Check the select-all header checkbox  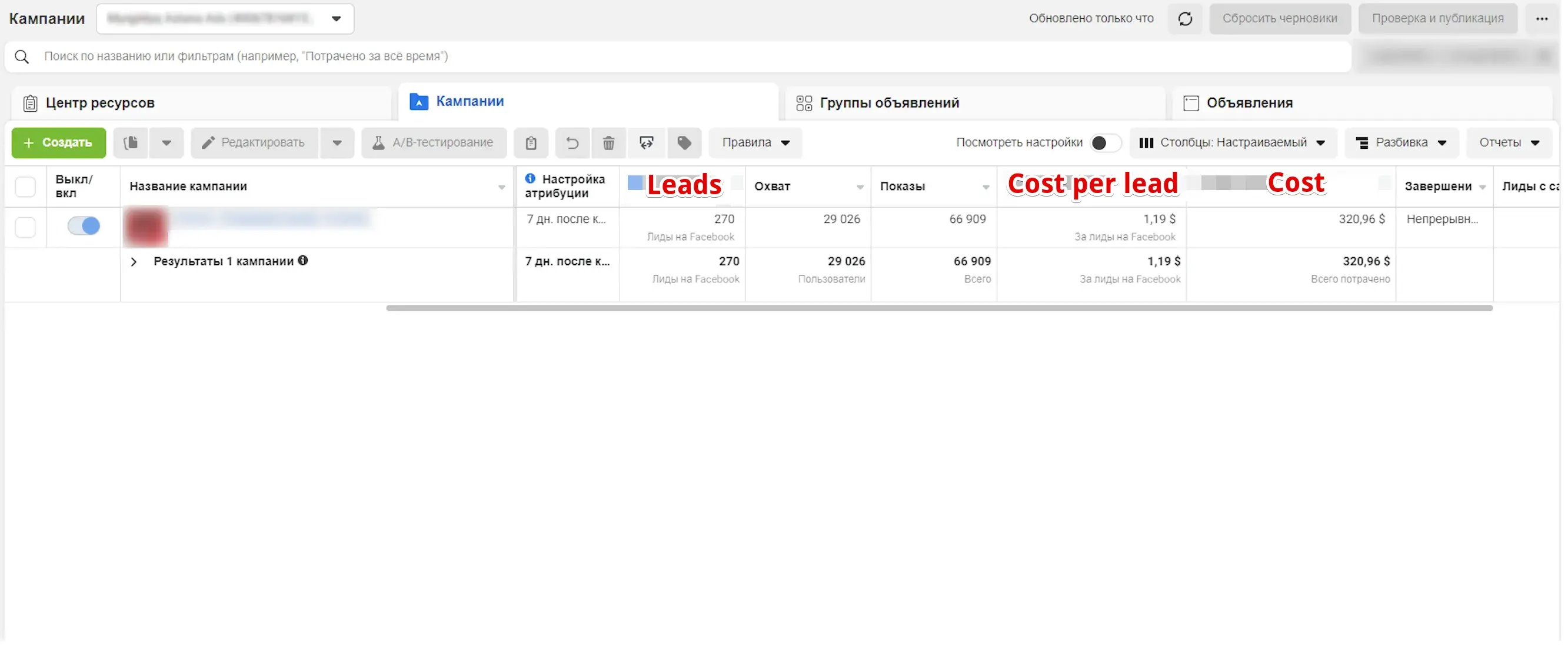tap(25, 187)
